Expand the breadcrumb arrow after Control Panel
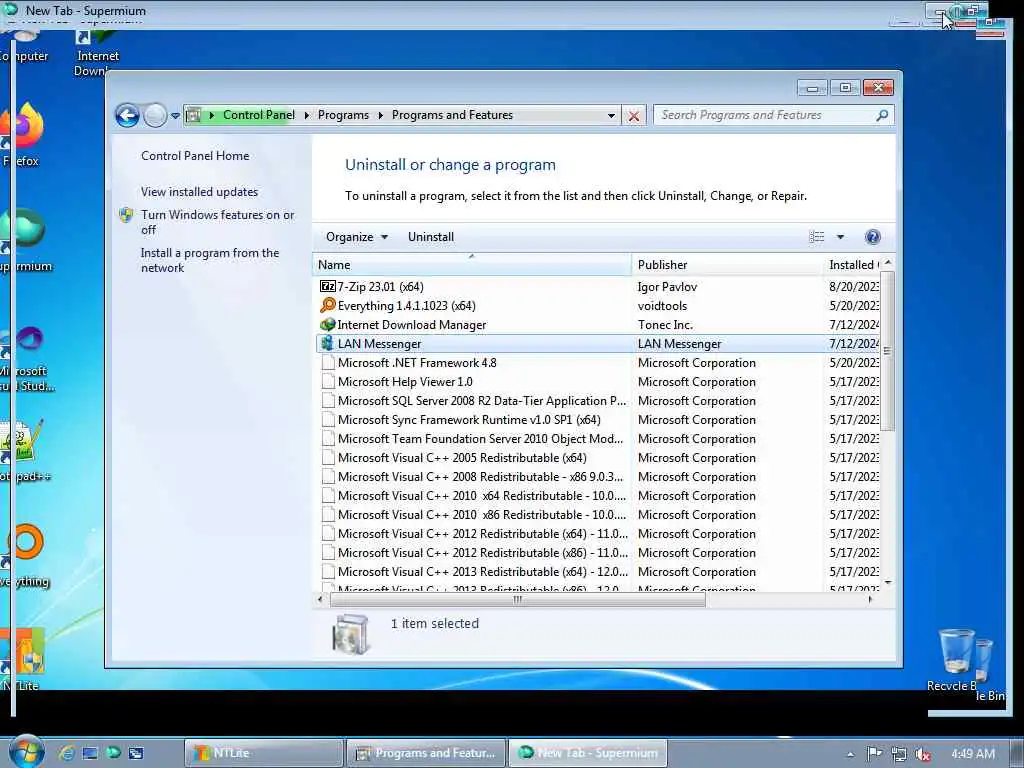Viewport: 1024px width, 768px height. [x=306, y=116]
